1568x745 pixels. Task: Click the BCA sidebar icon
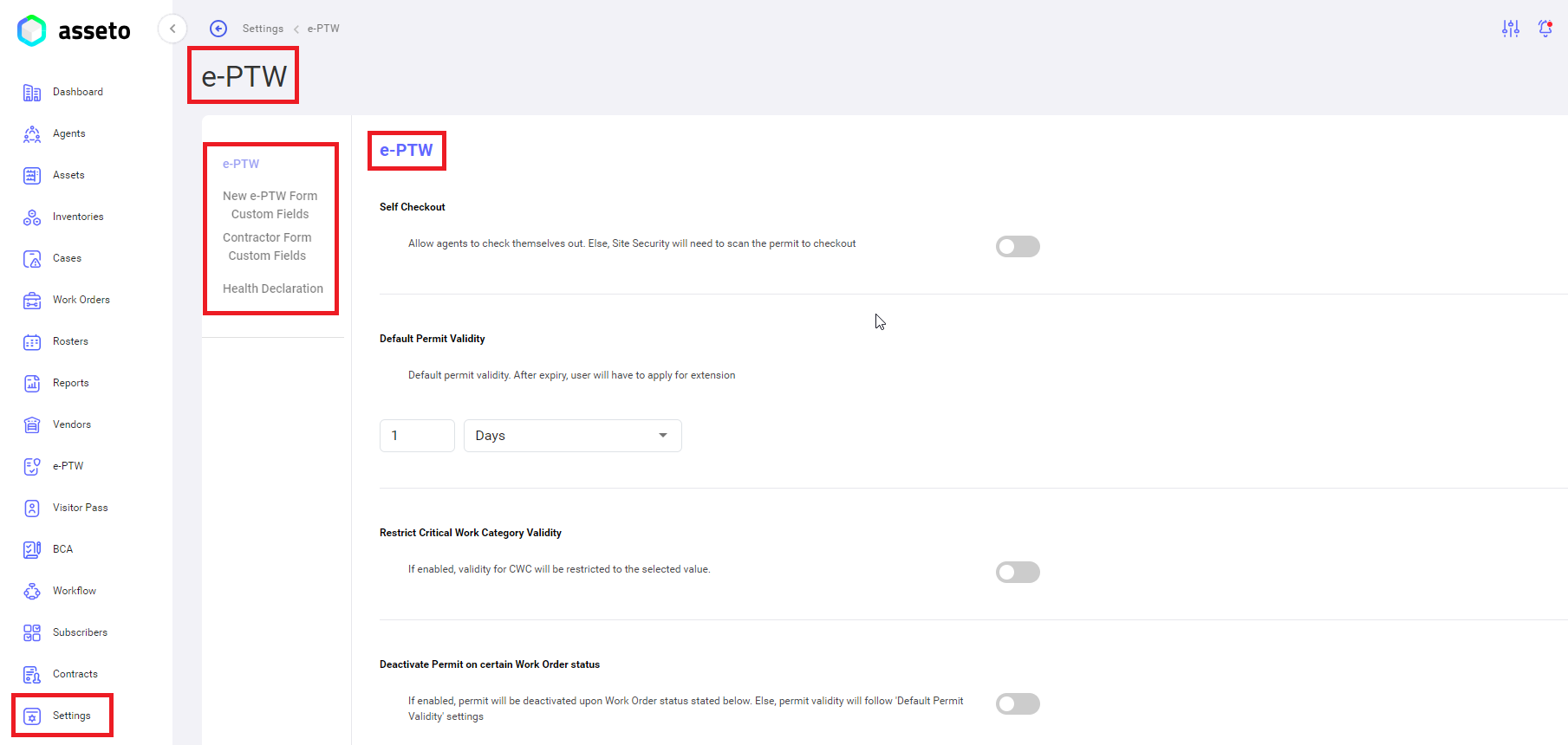32,550
